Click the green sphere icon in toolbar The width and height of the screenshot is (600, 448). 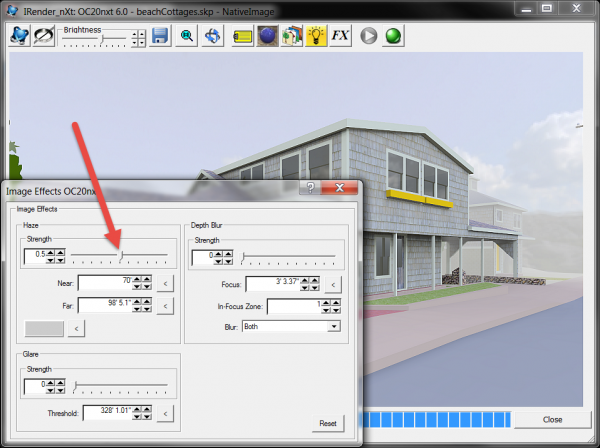coord(393,36)
